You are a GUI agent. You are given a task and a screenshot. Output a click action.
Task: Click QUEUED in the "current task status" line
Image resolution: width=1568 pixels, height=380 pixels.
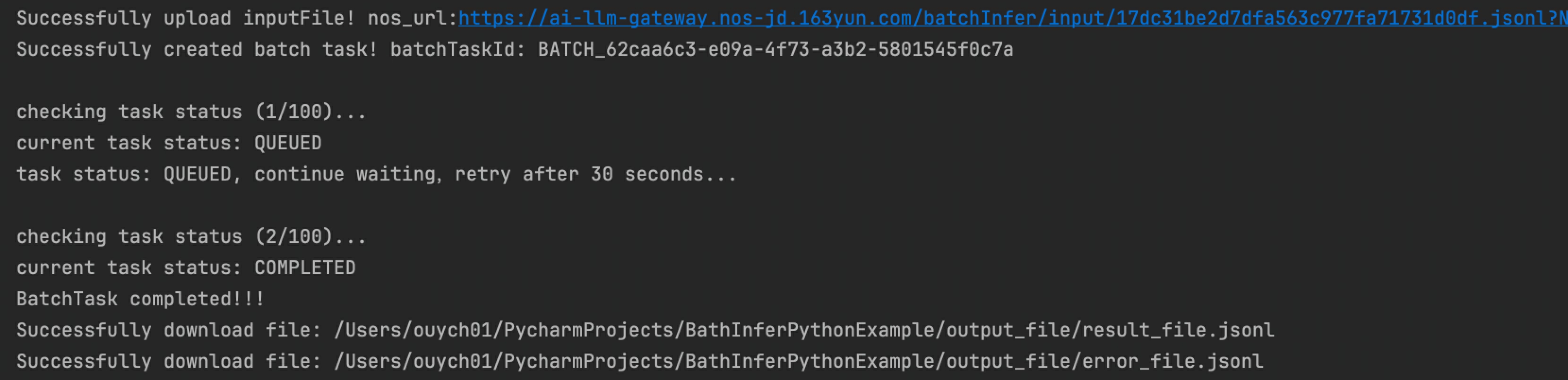coord(288,143)
